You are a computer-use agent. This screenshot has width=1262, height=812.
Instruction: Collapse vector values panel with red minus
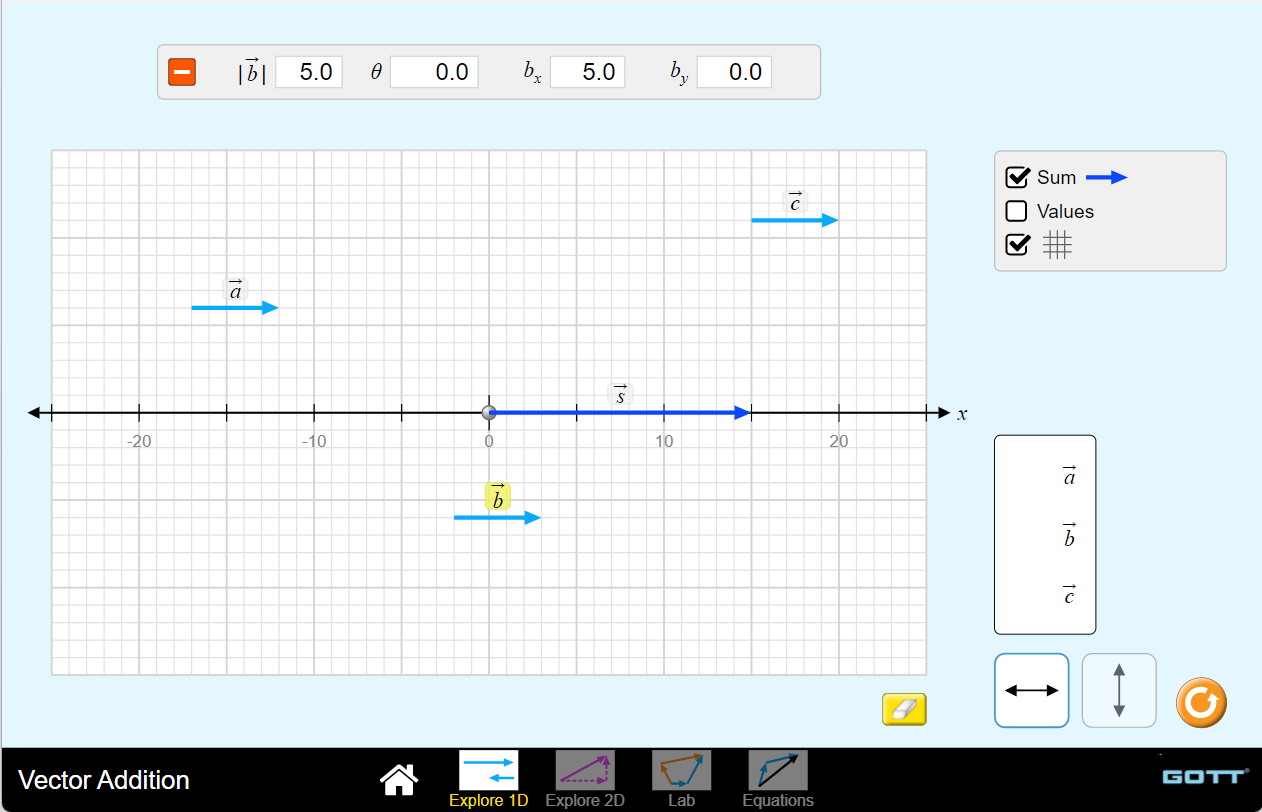tap(182, 72)
